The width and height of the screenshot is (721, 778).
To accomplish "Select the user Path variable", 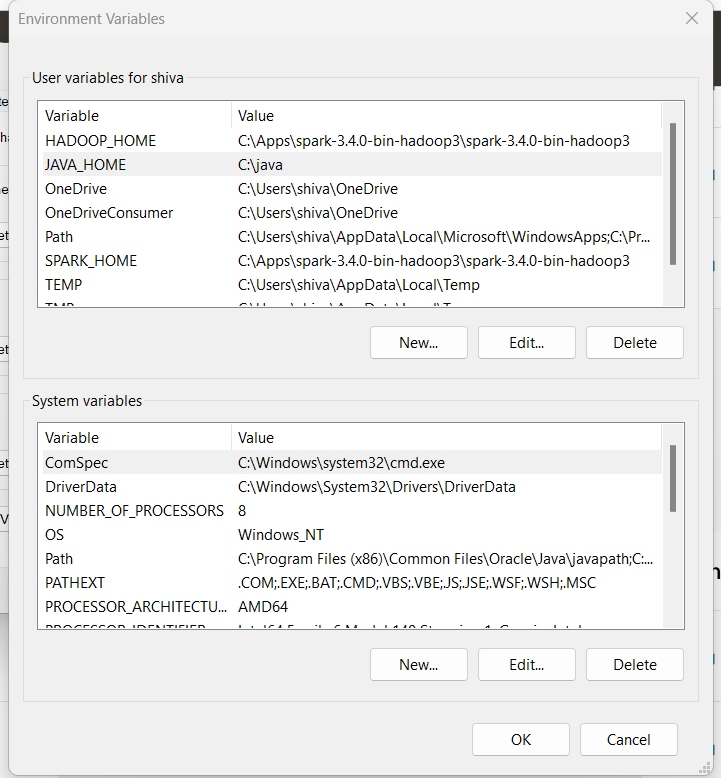I will coord(352,237).
